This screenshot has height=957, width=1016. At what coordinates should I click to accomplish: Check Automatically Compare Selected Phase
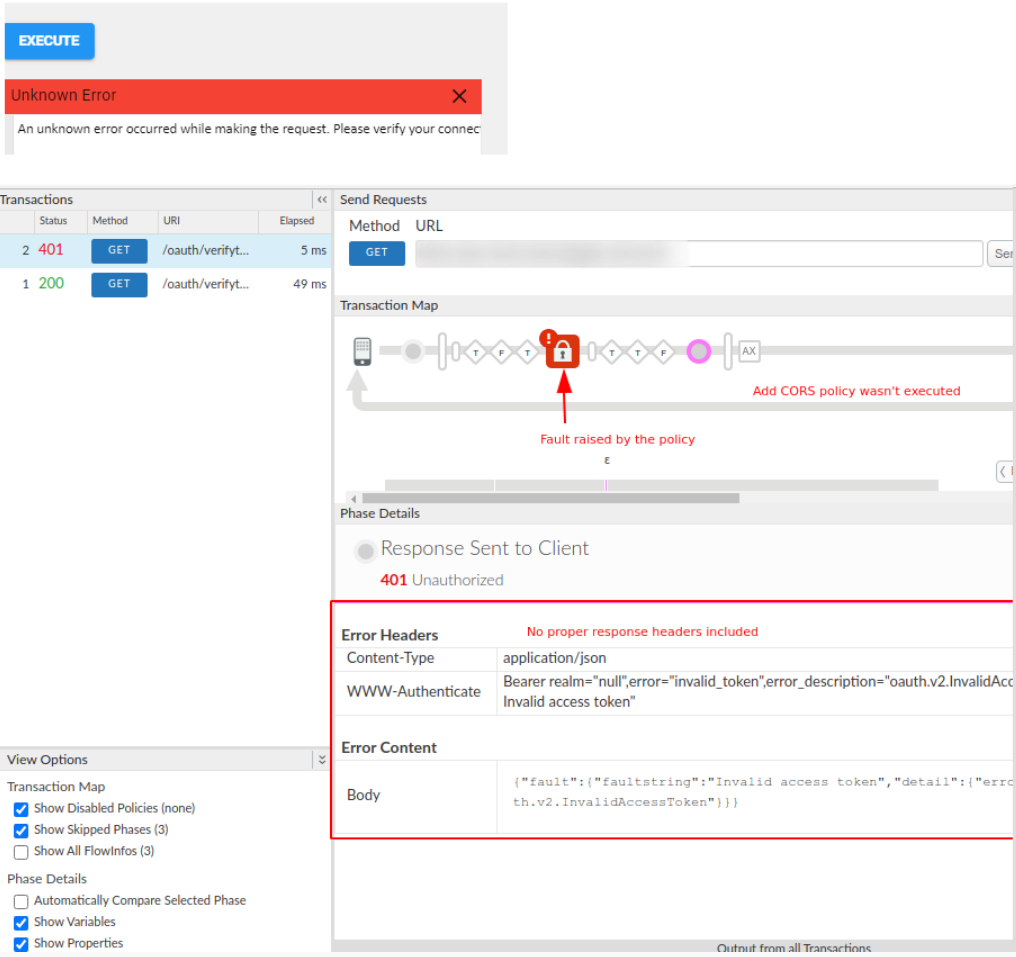click(x=21, y=901)
